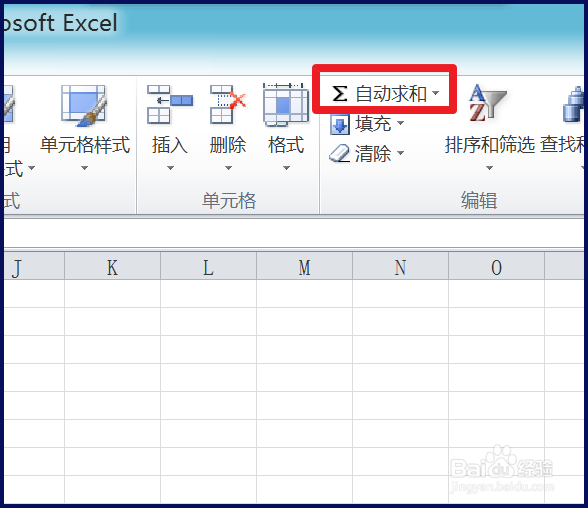Open the 自动求和 dropdown arrow
The image size is (588, 508).
[435, 93]
